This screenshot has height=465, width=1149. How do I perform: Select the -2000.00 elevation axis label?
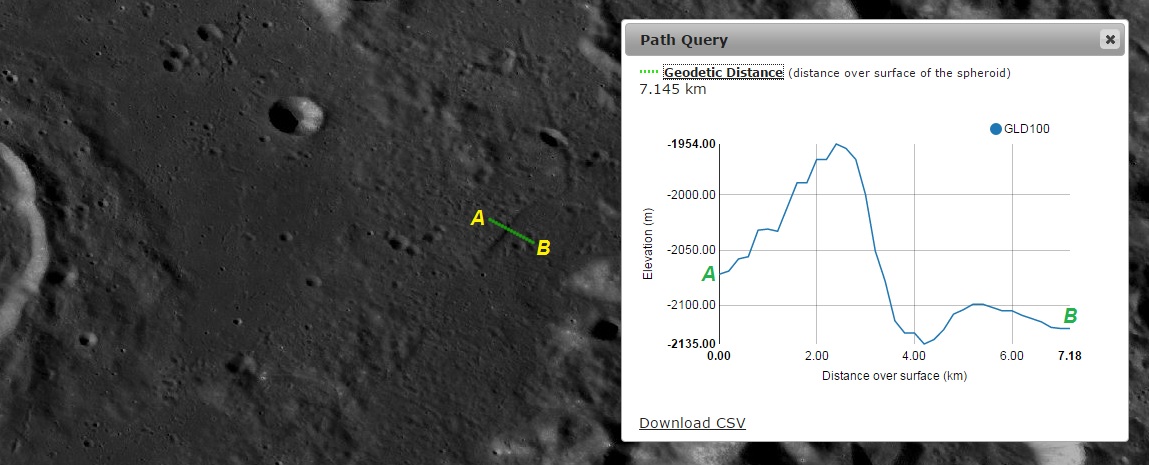point(692,195)
